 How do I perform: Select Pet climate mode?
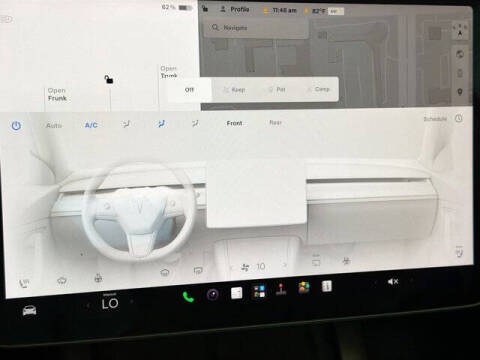coord(277,89)
